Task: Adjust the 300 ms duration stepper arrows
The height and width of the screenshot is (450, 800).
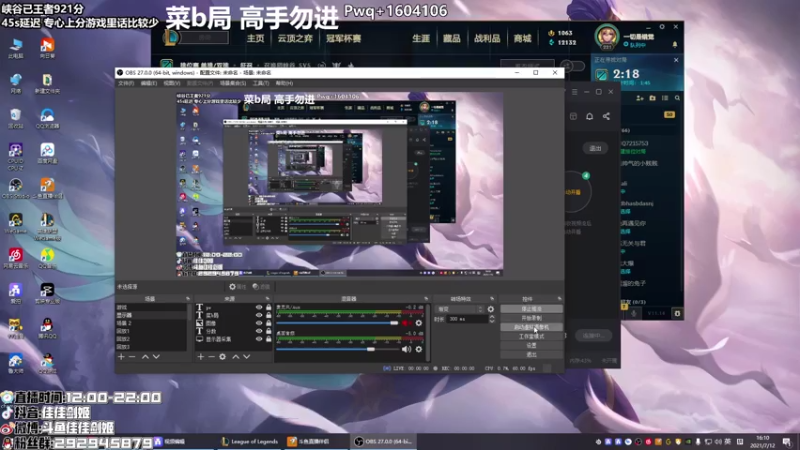Action: pos(492,319)
